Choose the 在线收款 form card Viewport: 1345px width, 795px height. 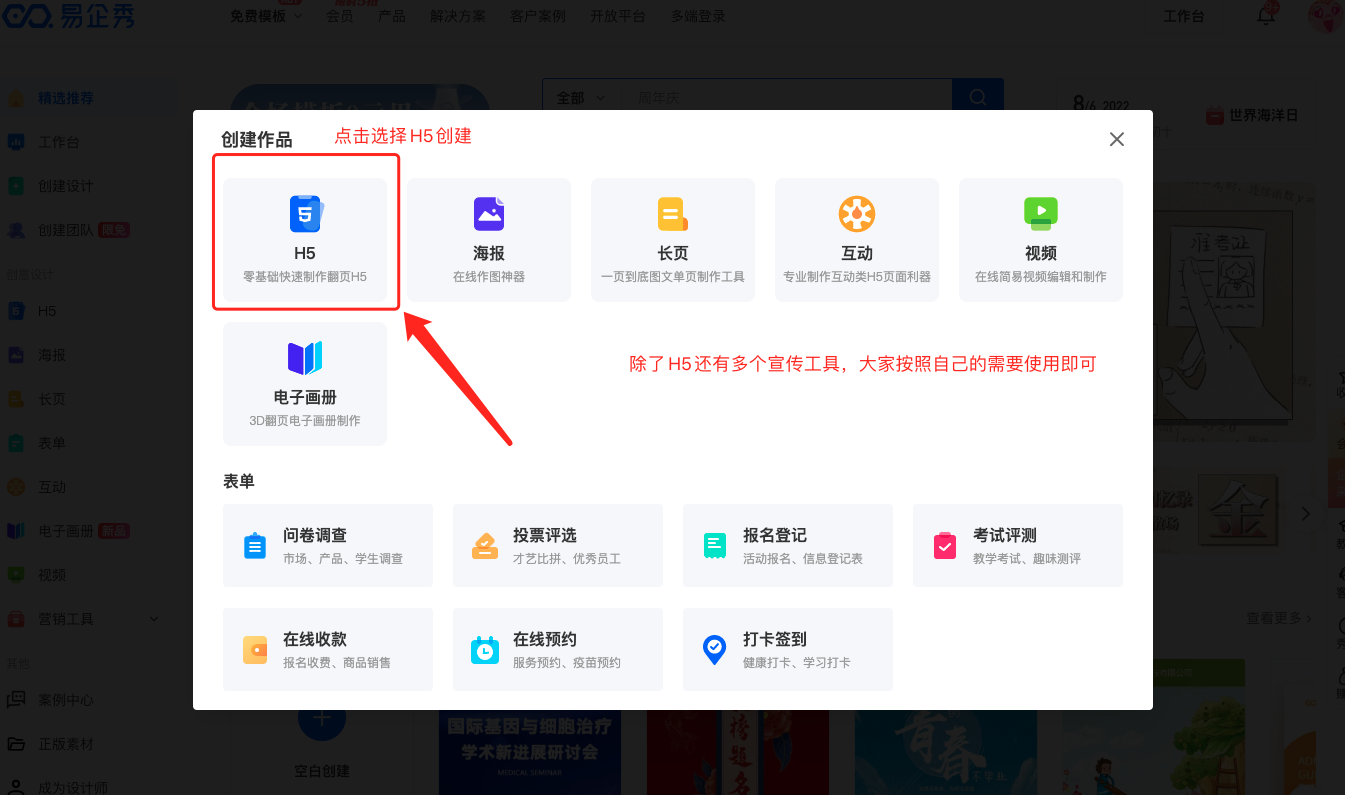pos(328,649)
